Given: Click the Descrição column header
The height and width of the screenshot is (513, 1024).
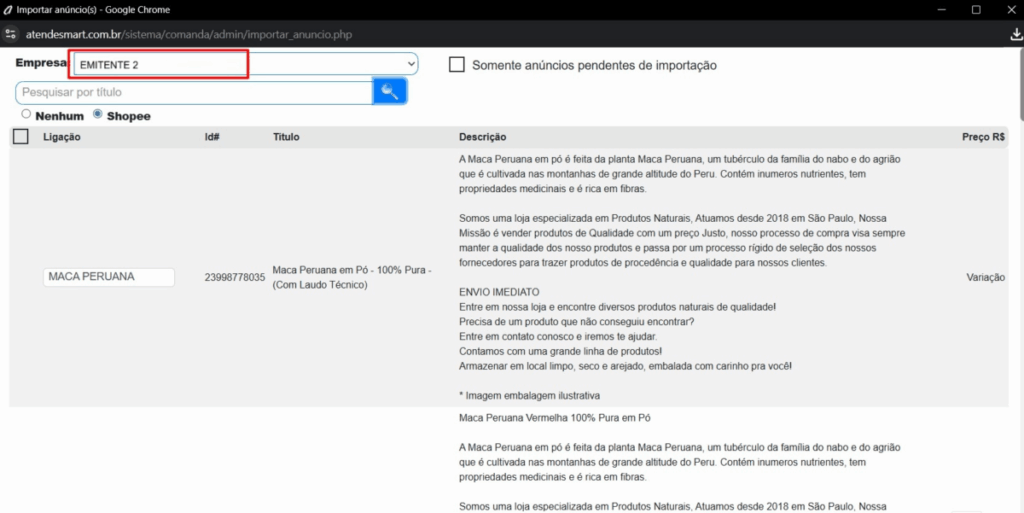Looking at the screenshot, I should (483, 137).
